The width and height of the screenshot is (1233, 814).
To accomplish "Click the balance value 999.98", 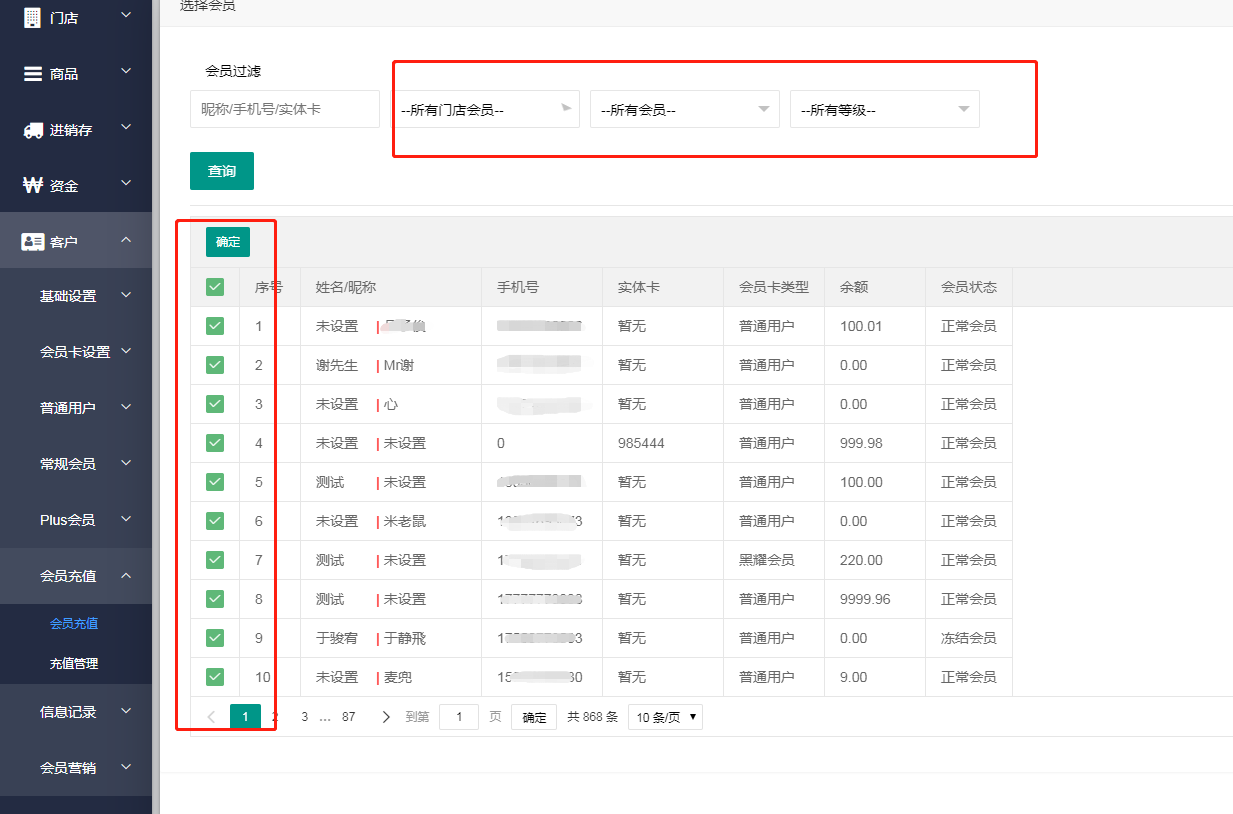I will point(861,443).
